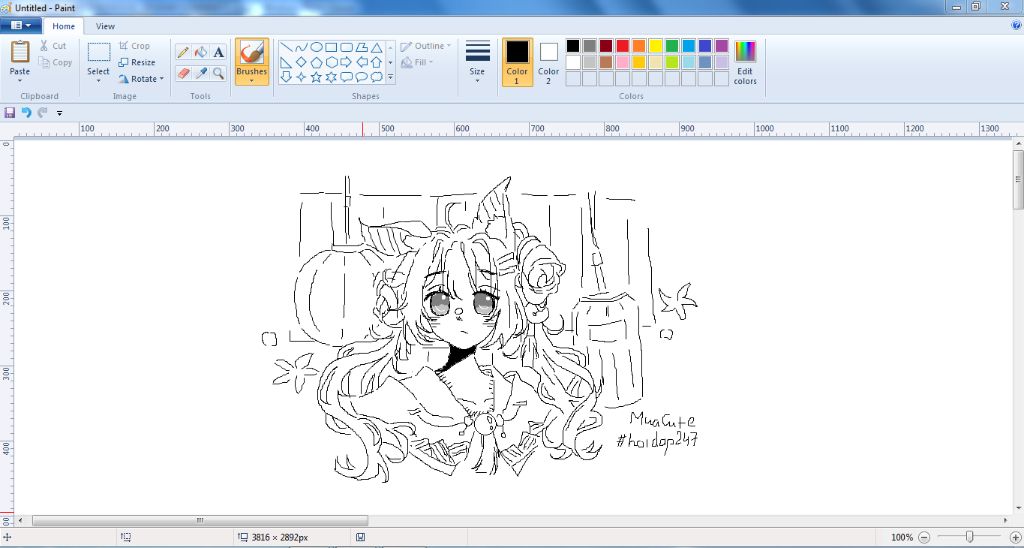Viewport: 1024px width, 548px height.
Task: Choose the Line shape
Action: point(286,47)
